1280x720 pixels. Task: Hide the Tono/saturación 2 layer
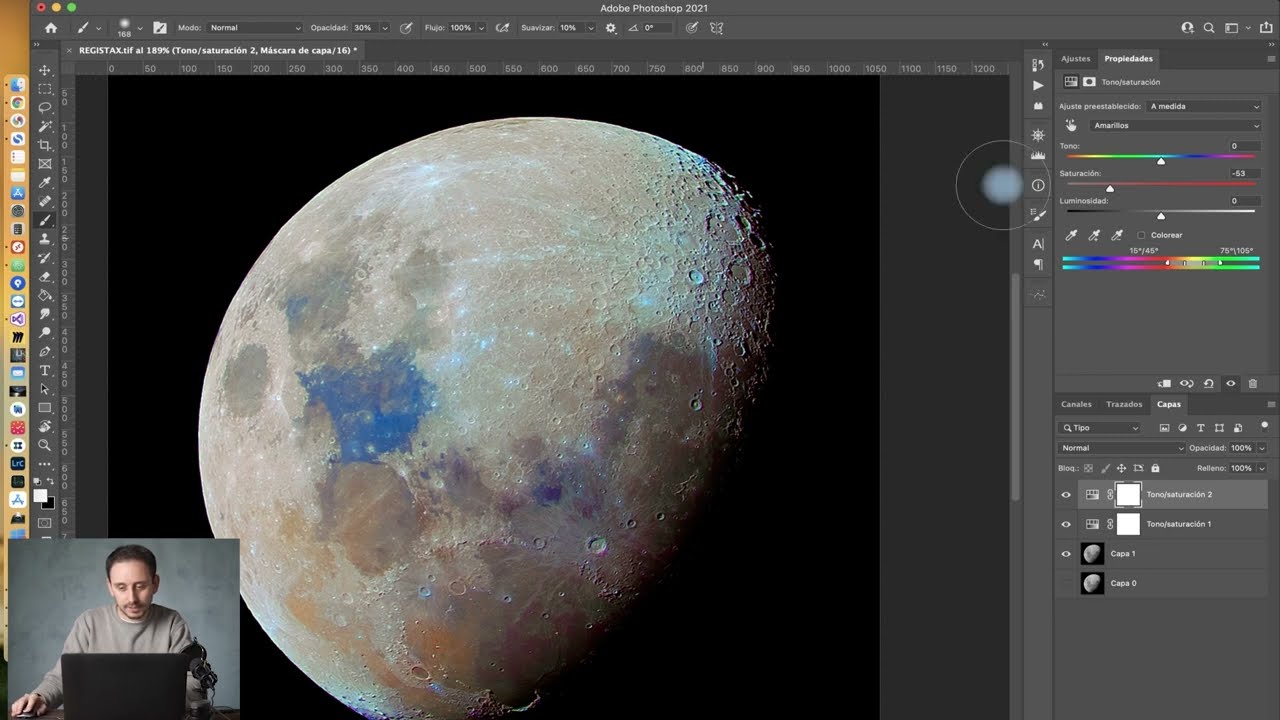click(1066, 494)
